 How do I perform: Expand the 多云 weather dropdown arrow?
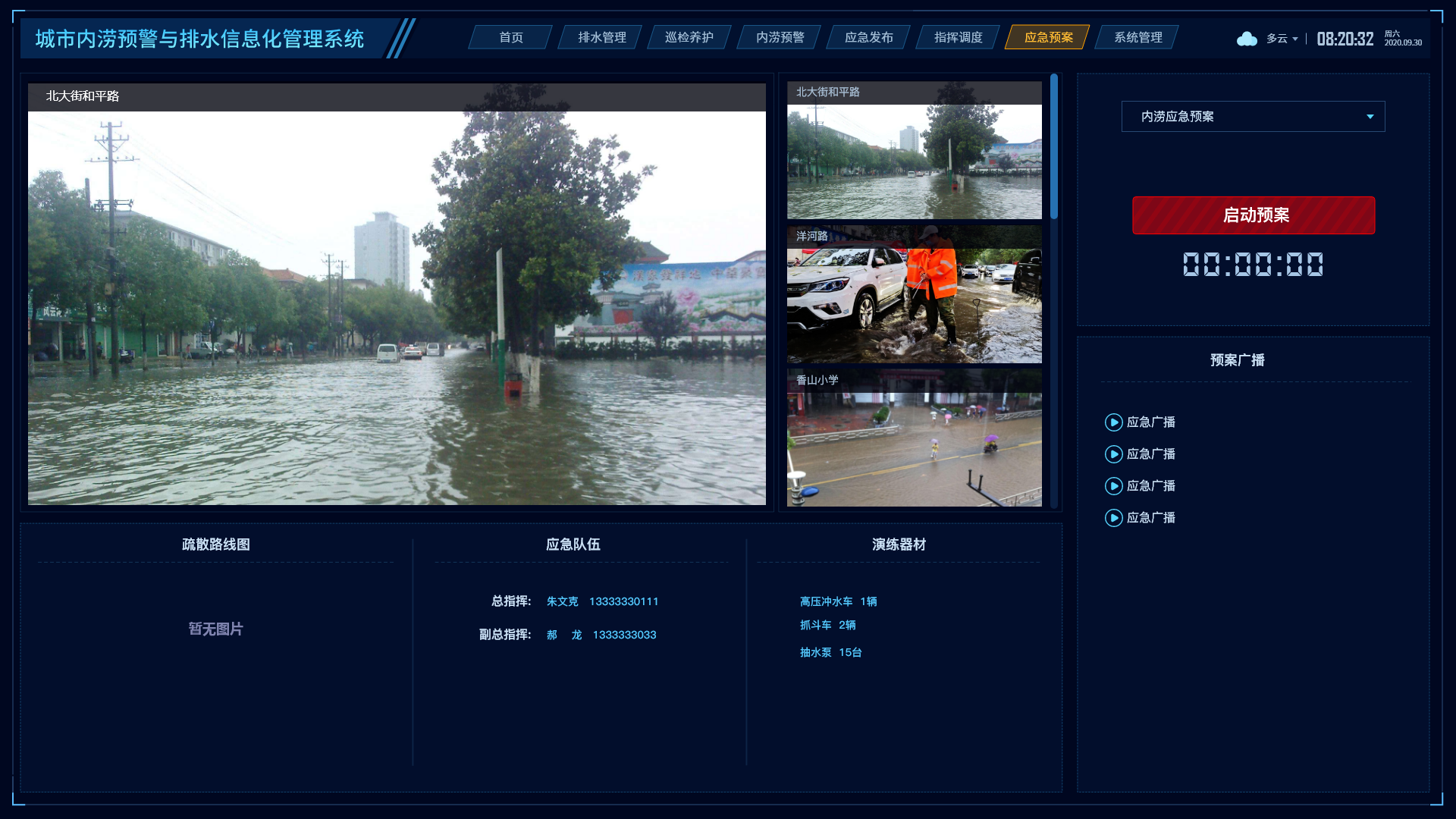pyautogui.click(x=1295, y=39)
